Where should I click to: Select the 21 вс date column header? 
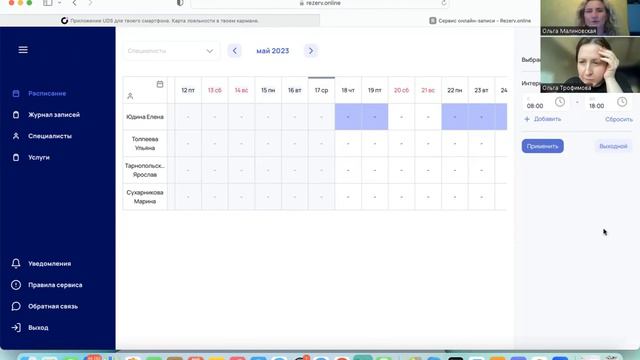(x=428, y=90)
